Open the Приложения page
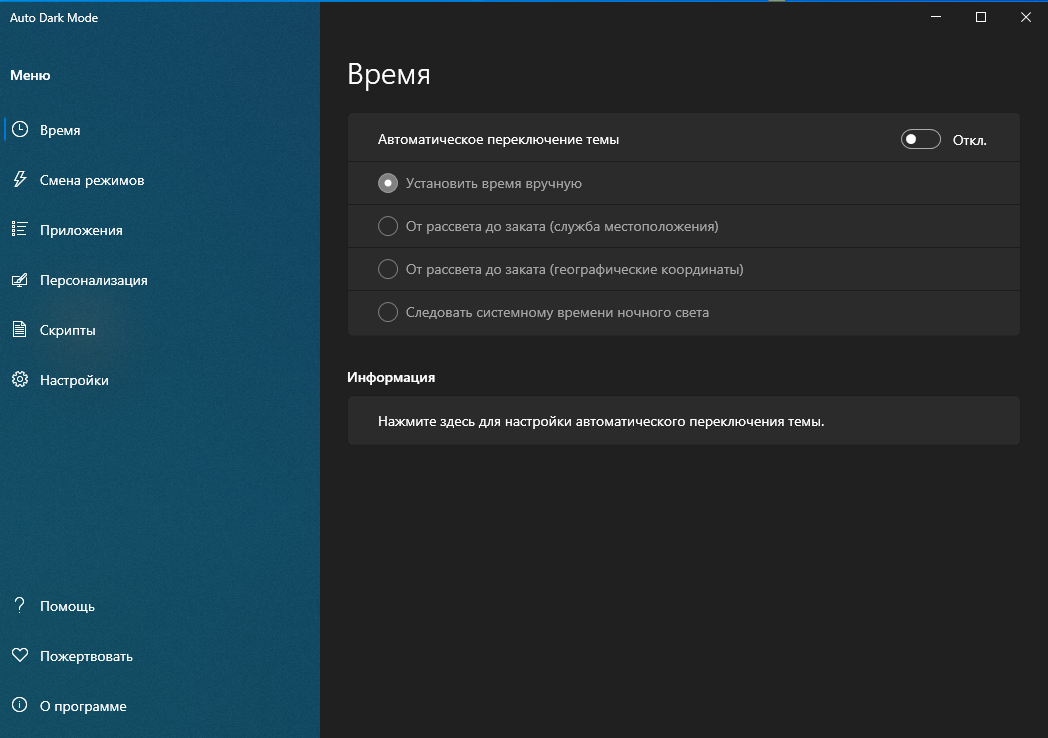The height and width of the screenshot is (738, 1048). [x=160, y=230]
